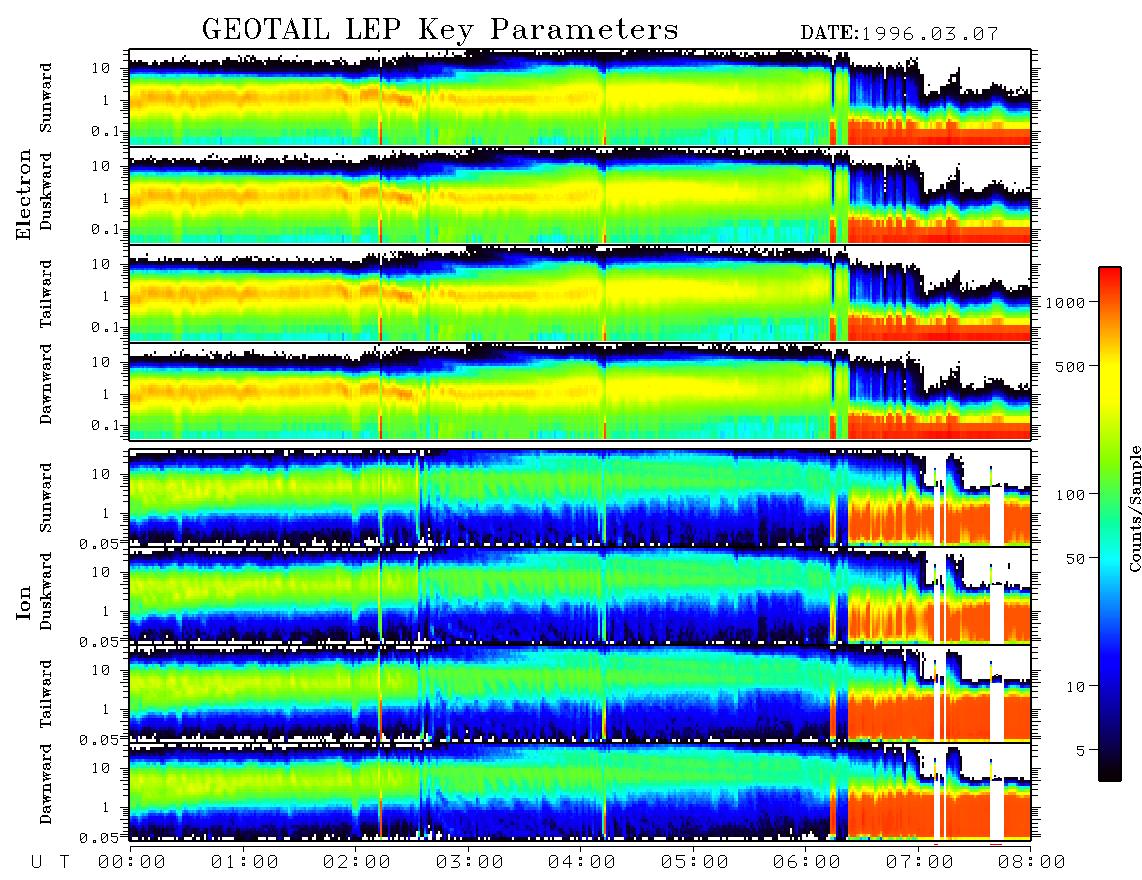
Task: Click the 00:00 time axis label
Action: [132, 863]
